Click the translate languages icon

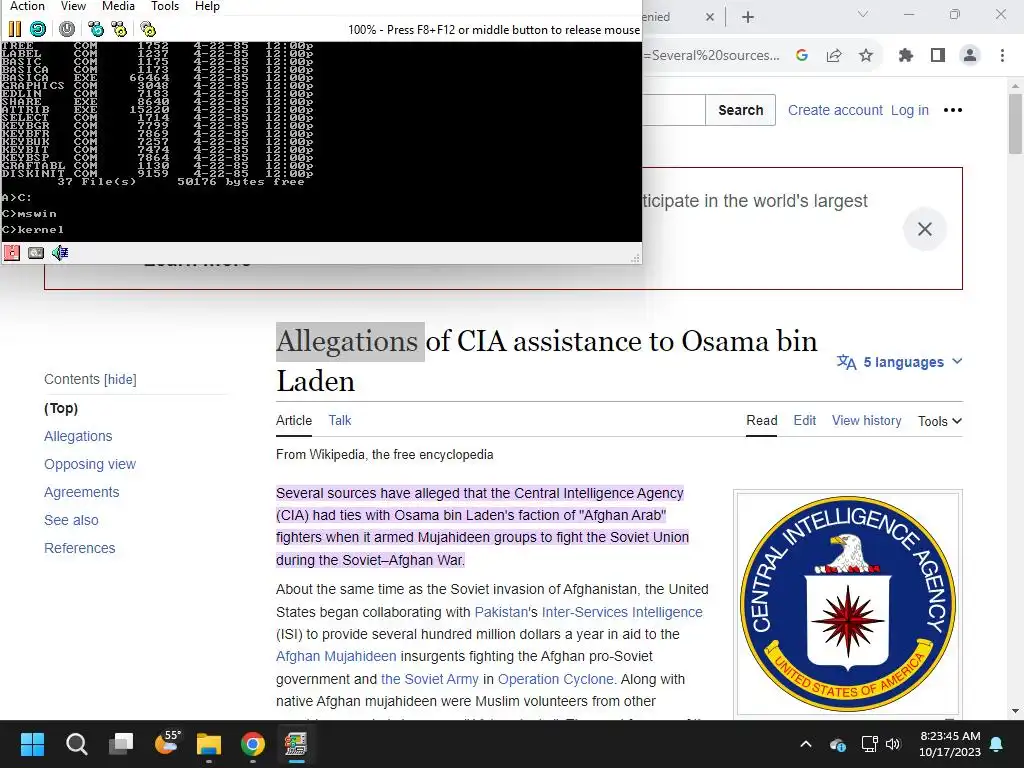point(846,362)
